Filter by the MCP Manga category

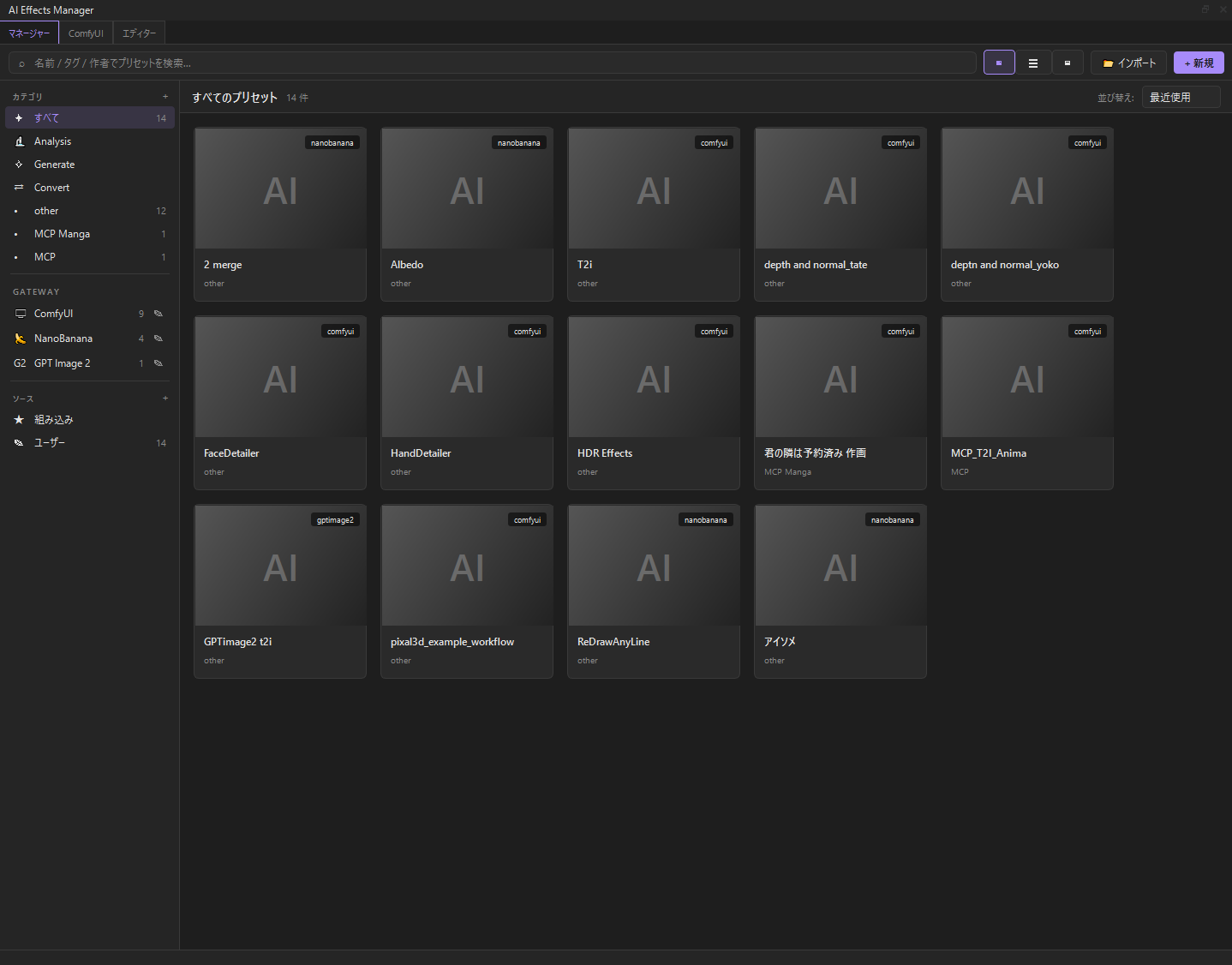90,233
